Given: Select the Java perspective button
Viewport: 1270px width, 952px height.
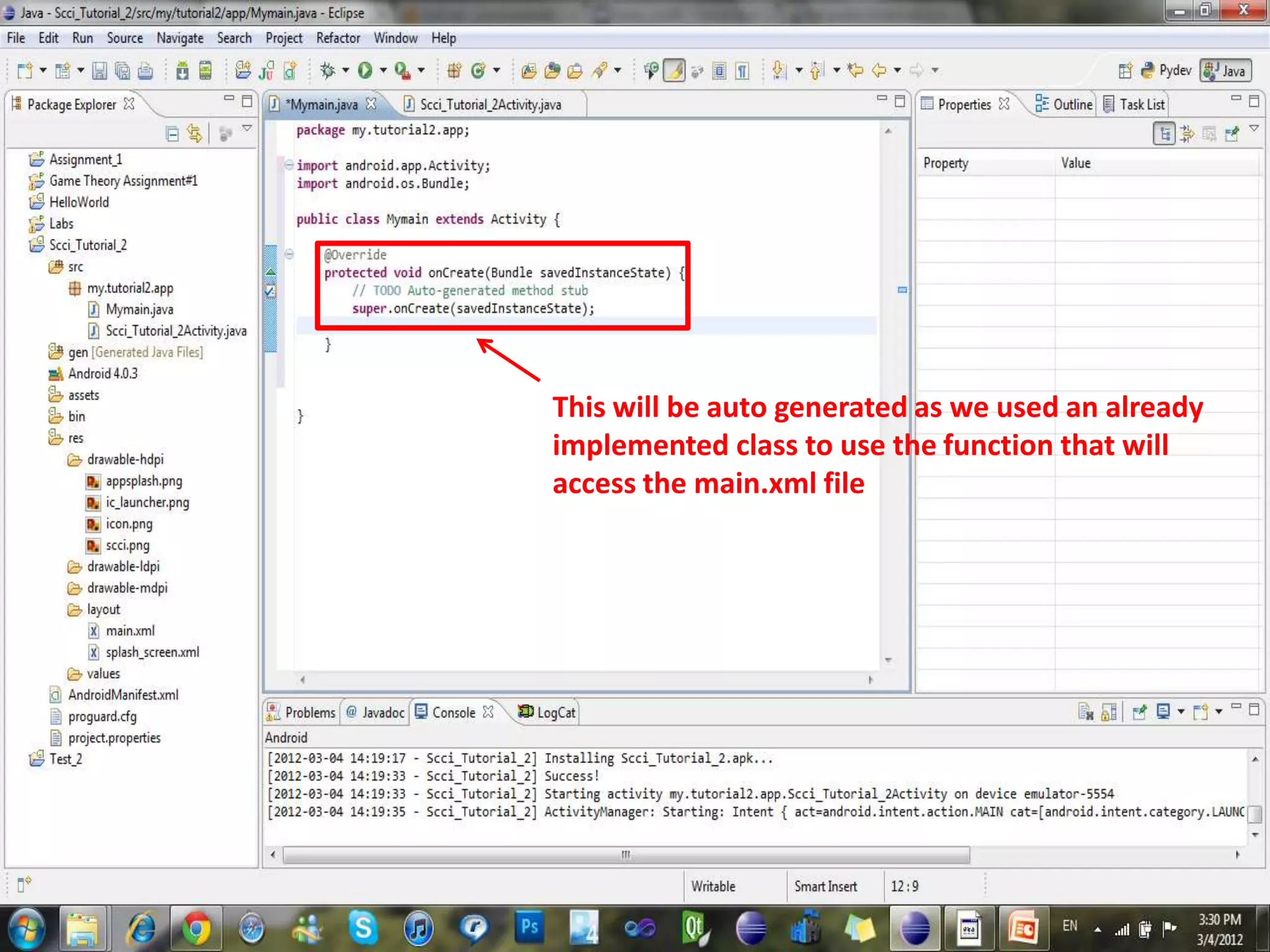Looking at the screenshot, I should click(1225, 71).
